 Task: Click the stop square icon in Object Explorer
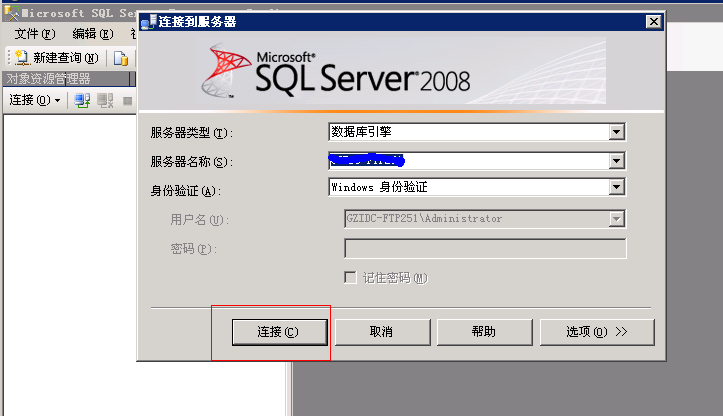[128, 101]
